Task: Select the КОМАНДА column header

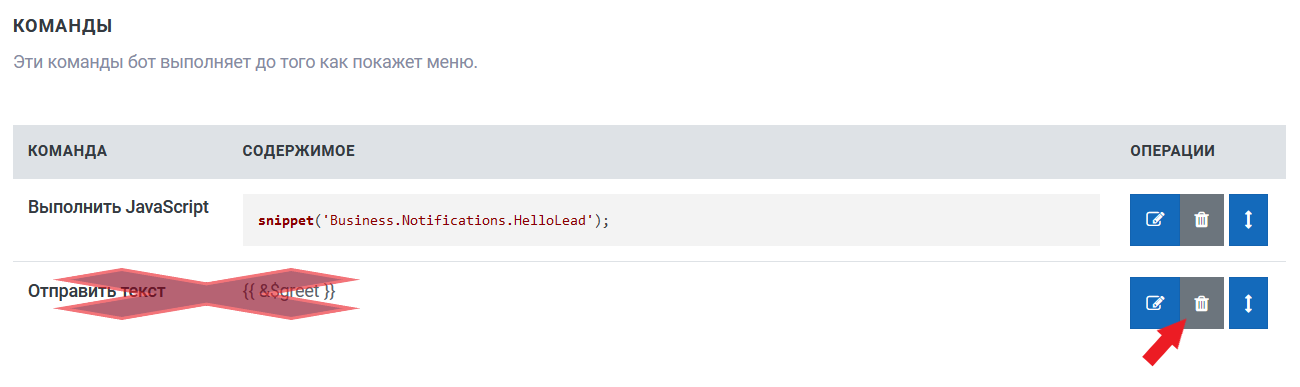Action: [x=67, y=151]
